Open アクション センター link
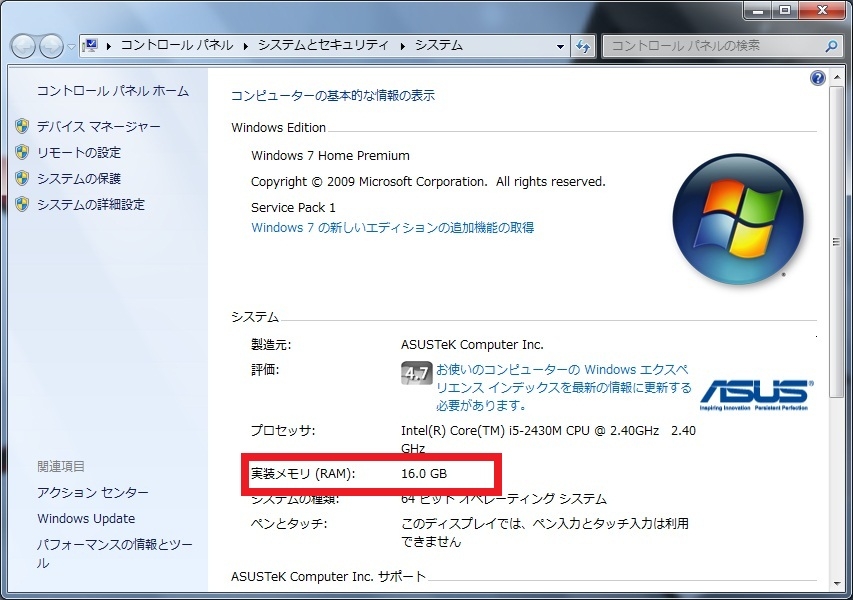853x600 pixels. pos(92,493)
